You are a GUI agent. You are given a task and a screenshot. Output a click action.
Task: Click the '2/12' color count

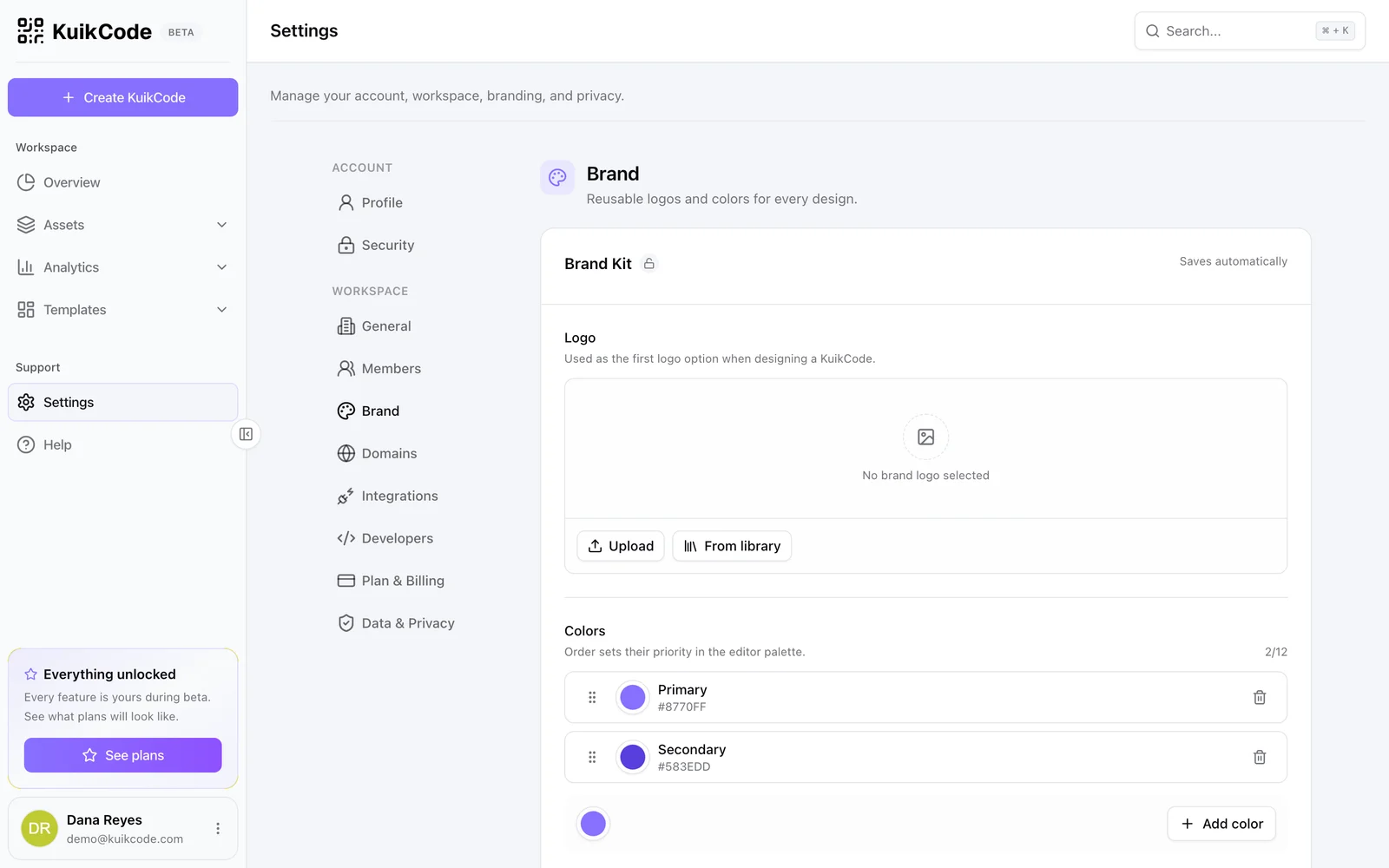1276,652
